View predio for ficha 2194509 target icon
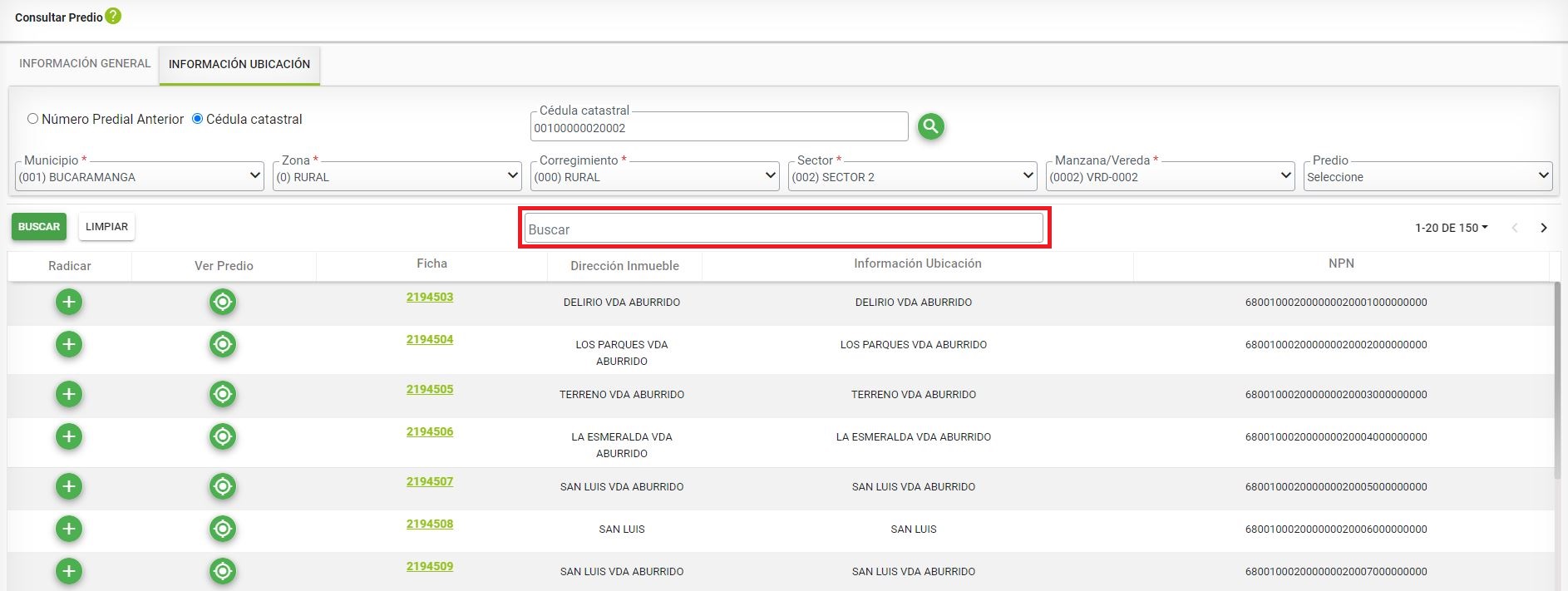Screen dimensions: 1568x591 click(223, 571)
